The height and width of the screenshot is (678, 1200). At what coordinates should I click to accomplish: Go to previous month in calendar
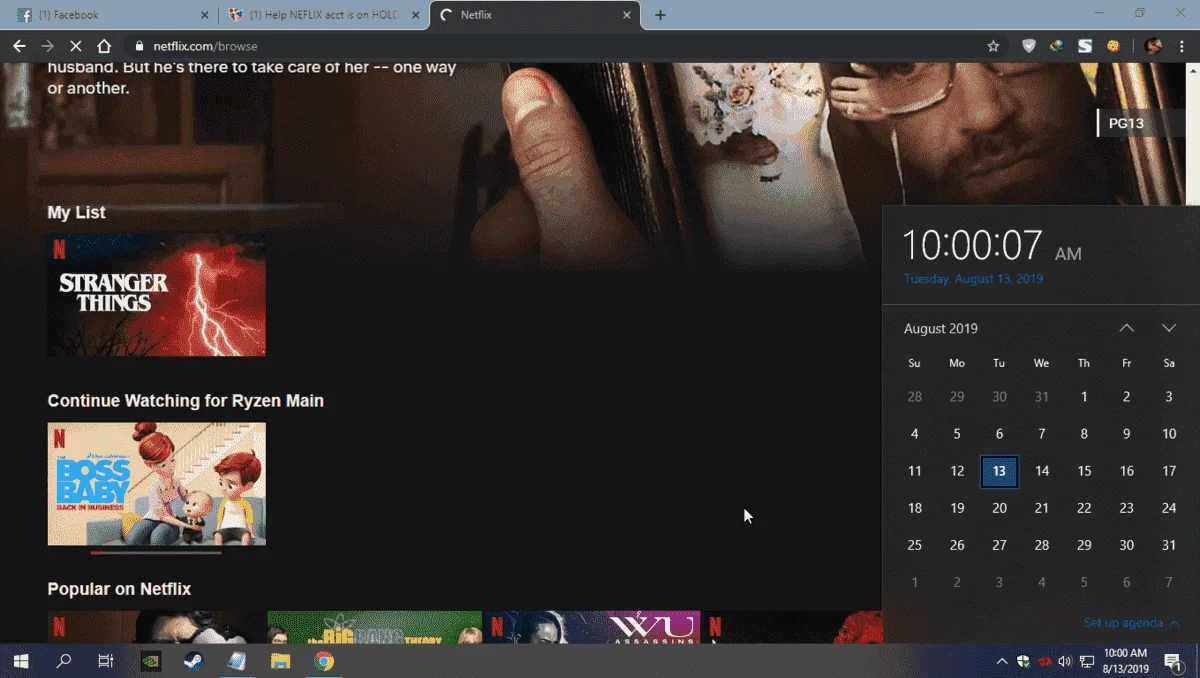(x=1127, y=328)
